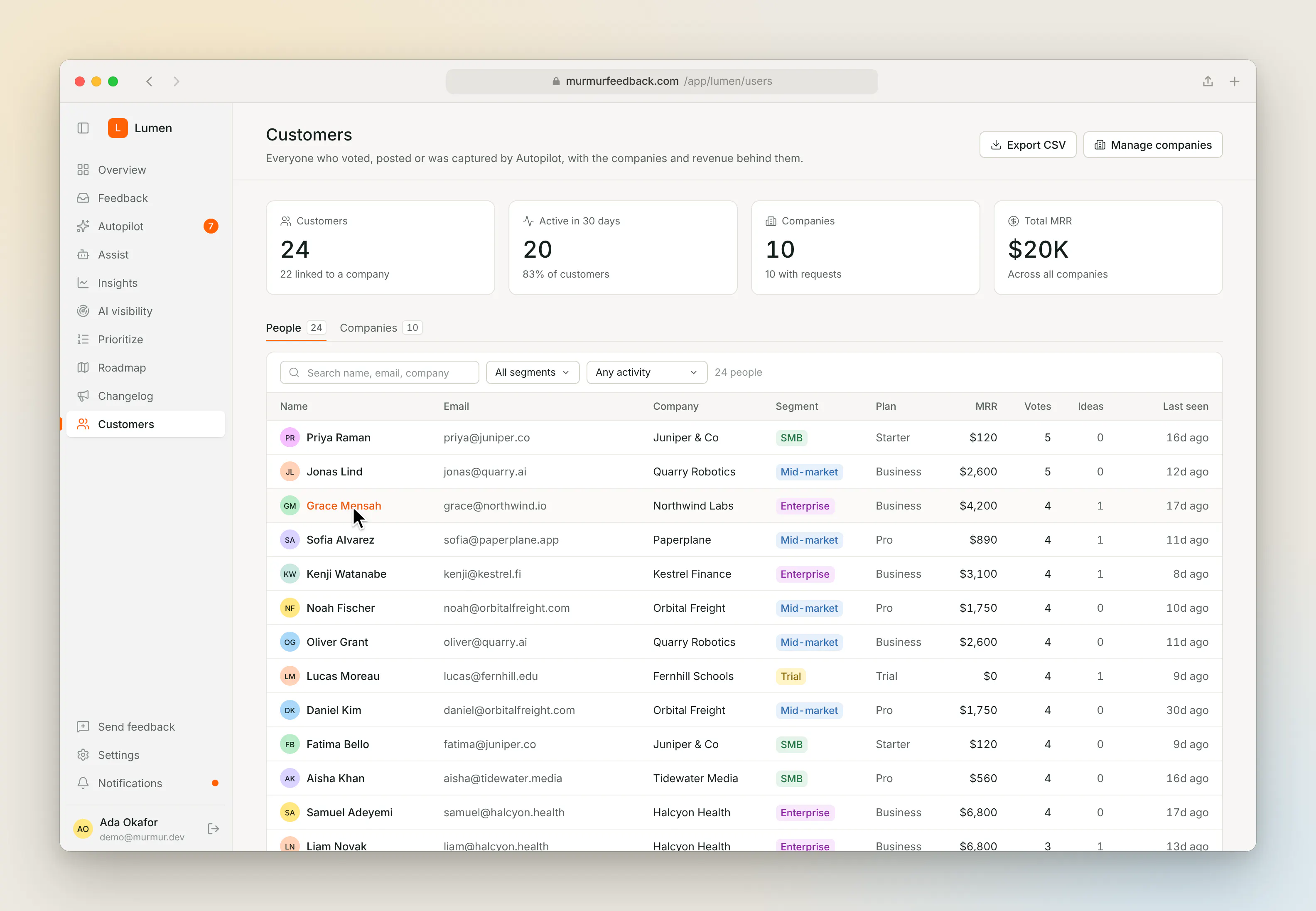Click the MRR column header

(x=986, y=406)
